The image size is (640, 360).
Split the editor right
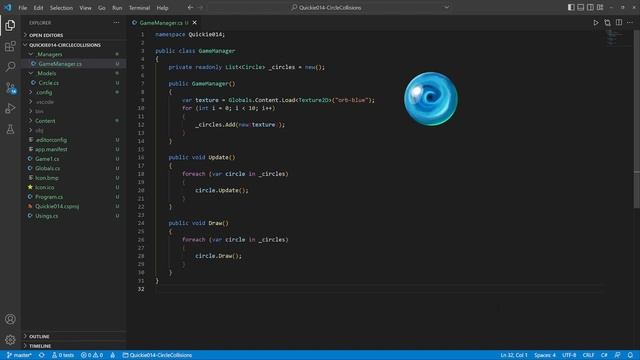point(619,23)
